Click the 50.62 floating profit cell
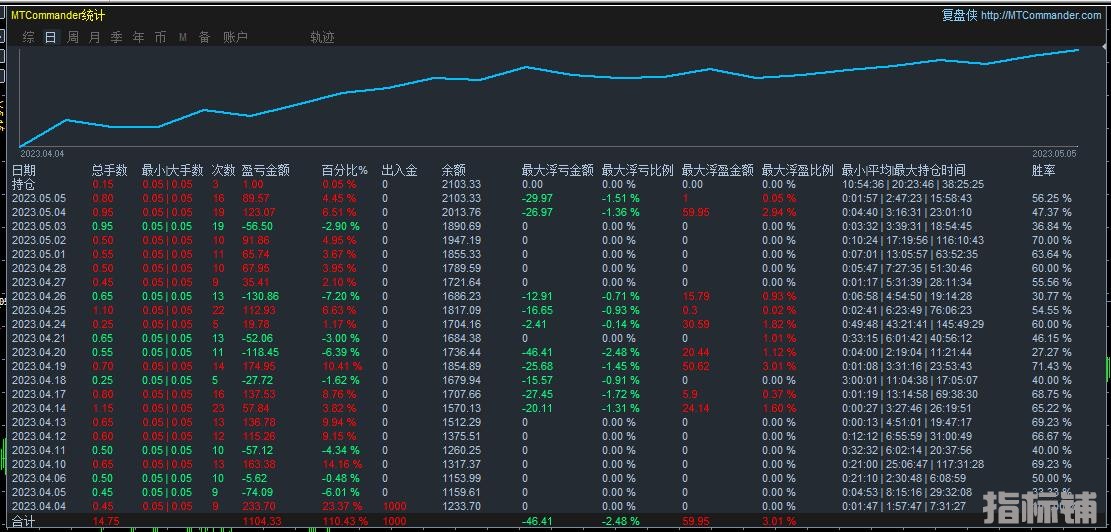This screenshot has width=1111, height=532. tap(695, 366)
